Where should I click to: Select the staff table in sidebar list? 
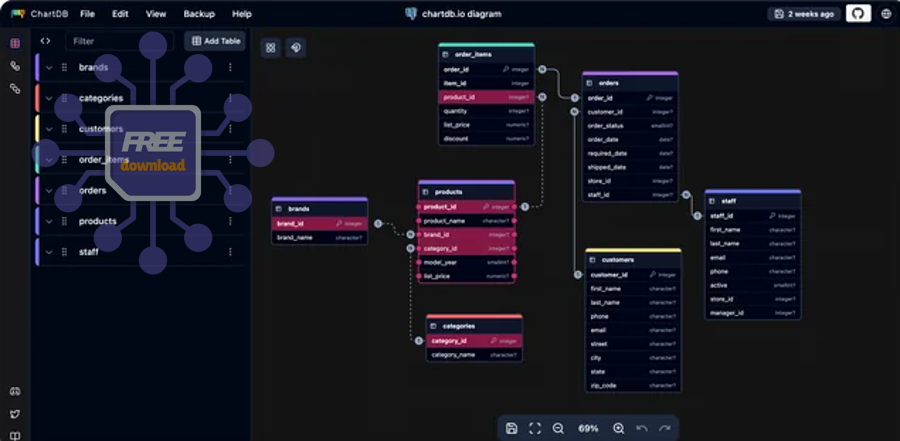click(141, 252)
